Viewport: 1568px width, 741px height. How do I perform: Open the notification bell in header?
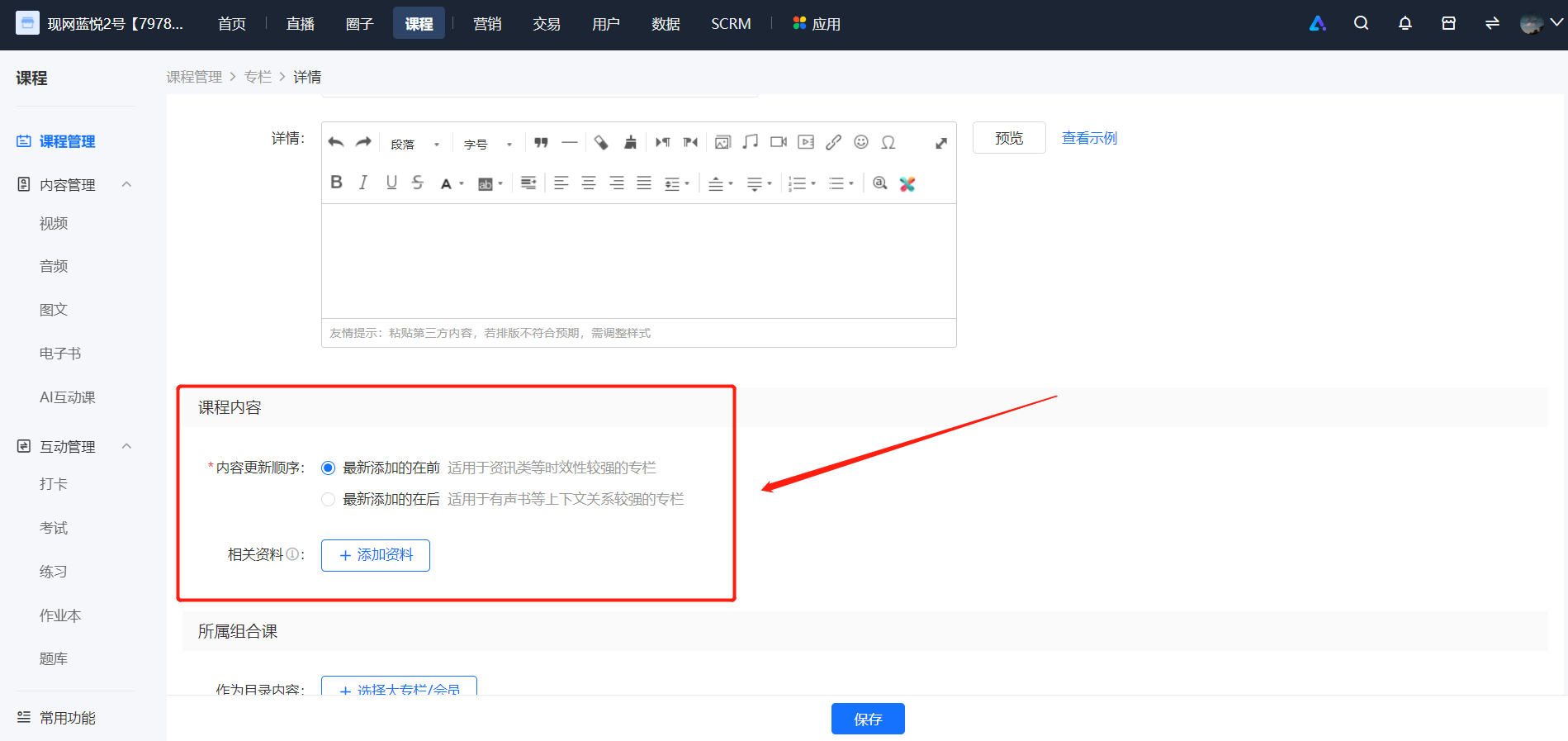[x=1405, y=23]
